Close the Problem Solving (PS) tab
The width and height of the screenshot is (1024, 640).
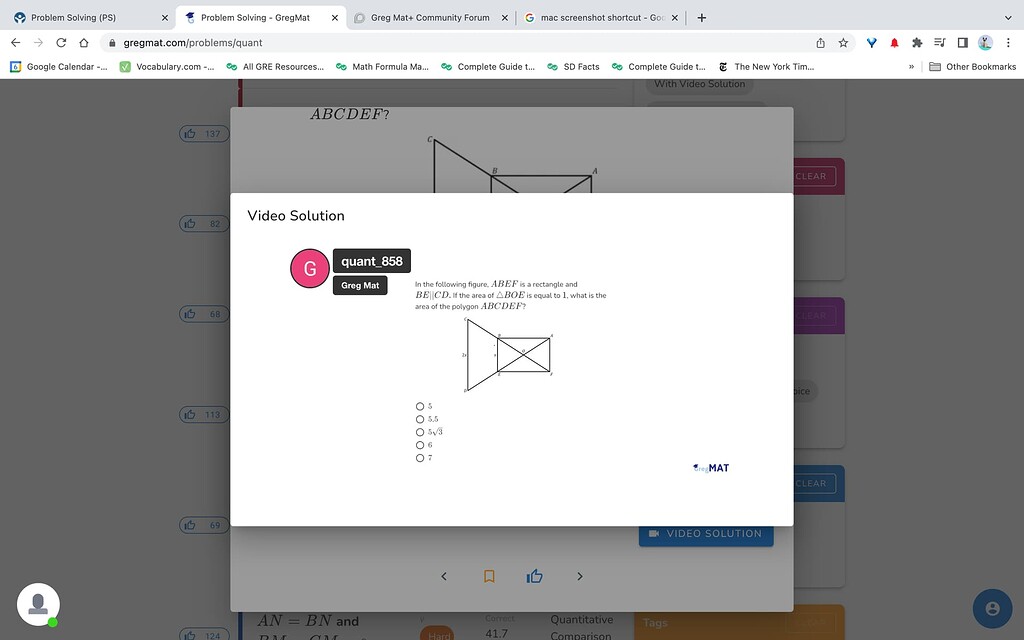click(x=165, y=18)
